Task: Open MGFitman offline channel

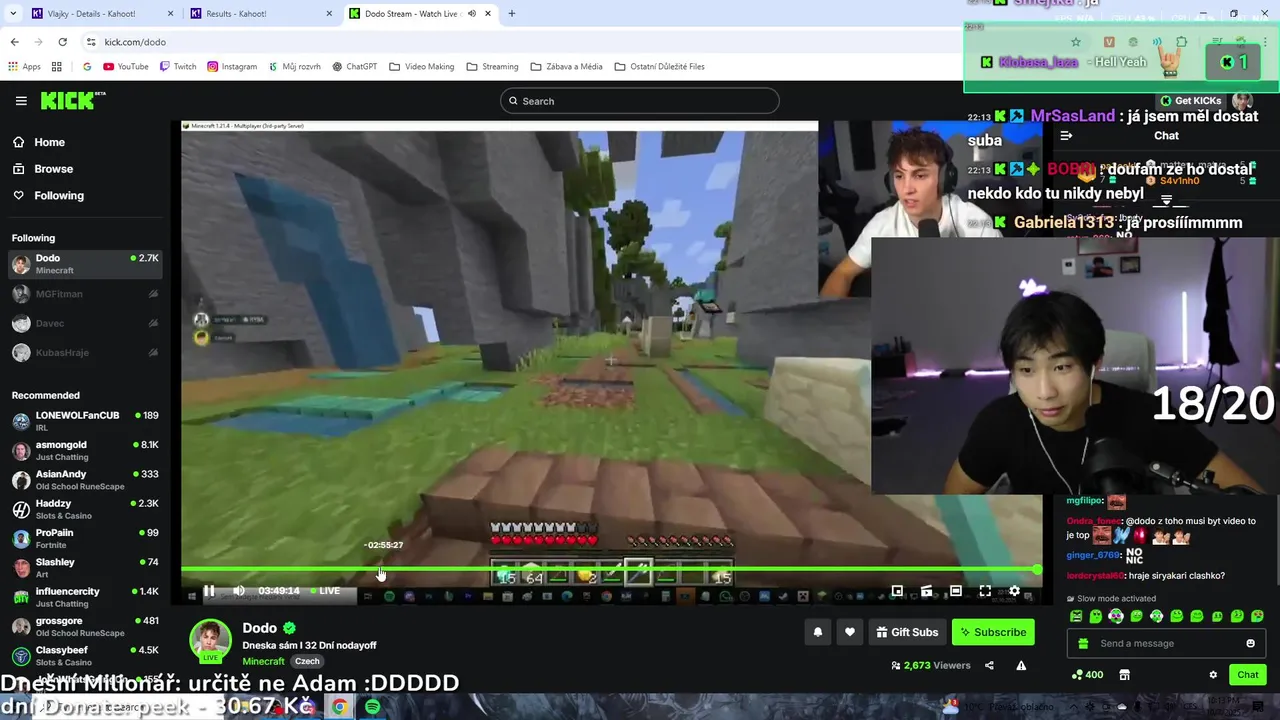Action: (x=86, y=294)
